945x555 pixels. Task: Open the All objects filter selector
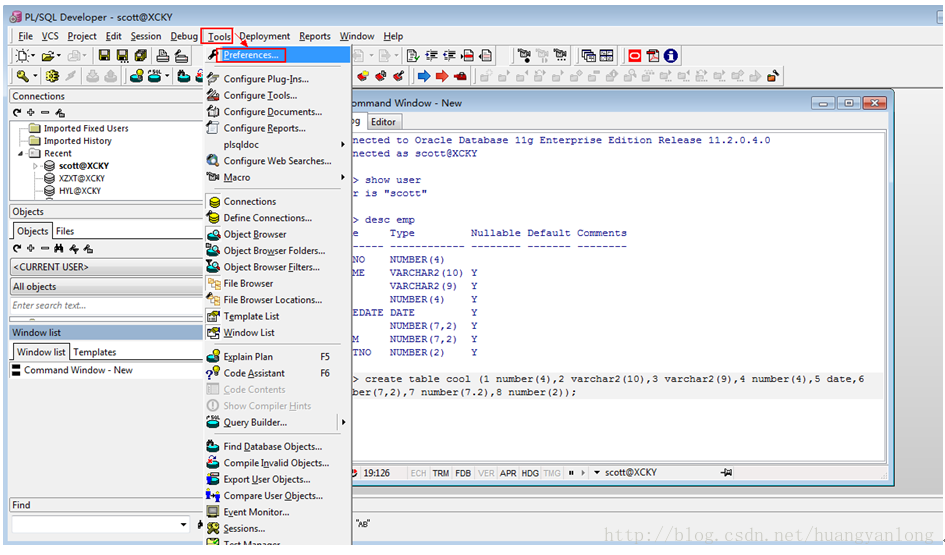[x=107, y=287]
